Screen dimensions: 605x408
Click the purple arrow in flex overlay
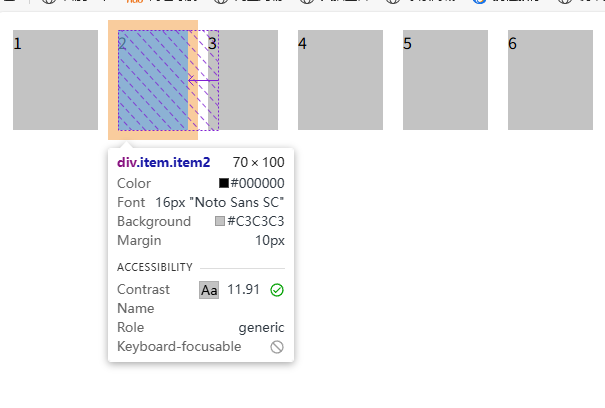203,80
